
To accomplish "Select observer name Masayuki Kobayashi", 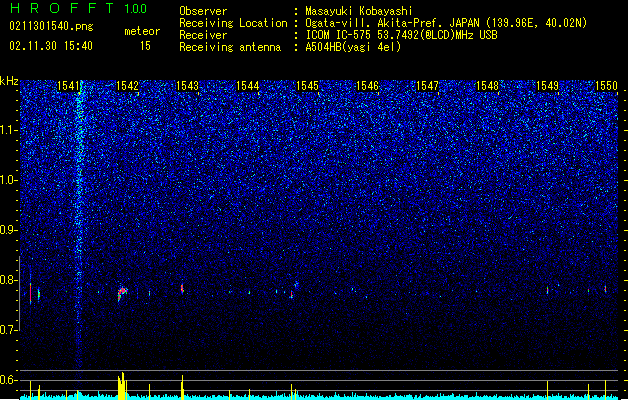I will (x=359, y=11).
